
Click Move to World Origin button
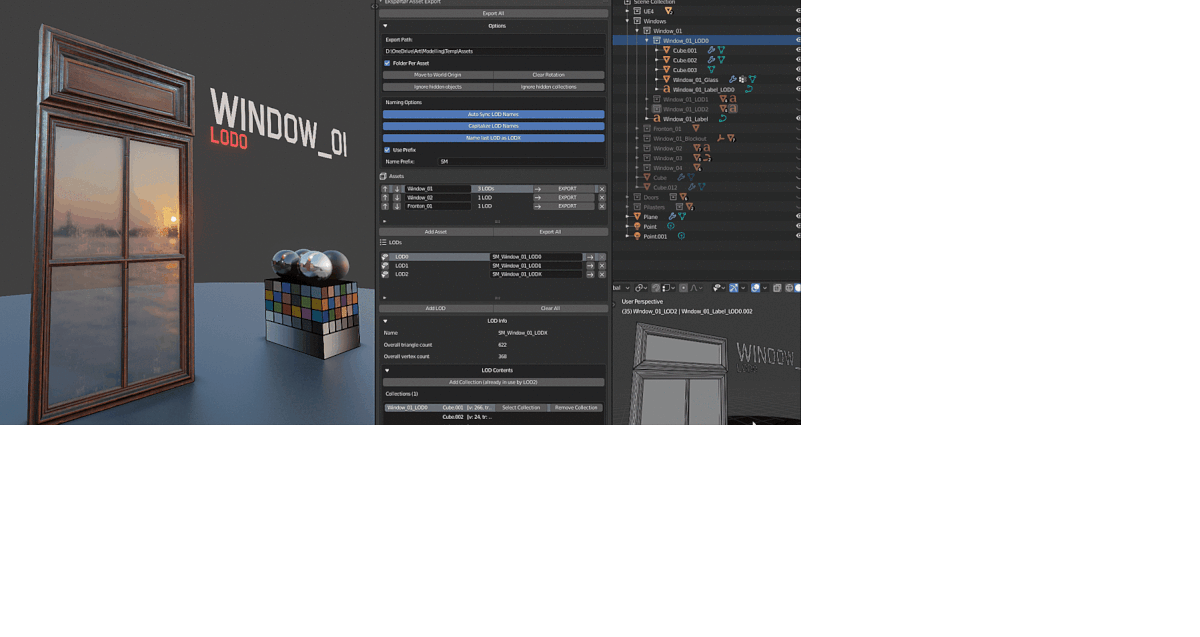click(x=438, y=75)
